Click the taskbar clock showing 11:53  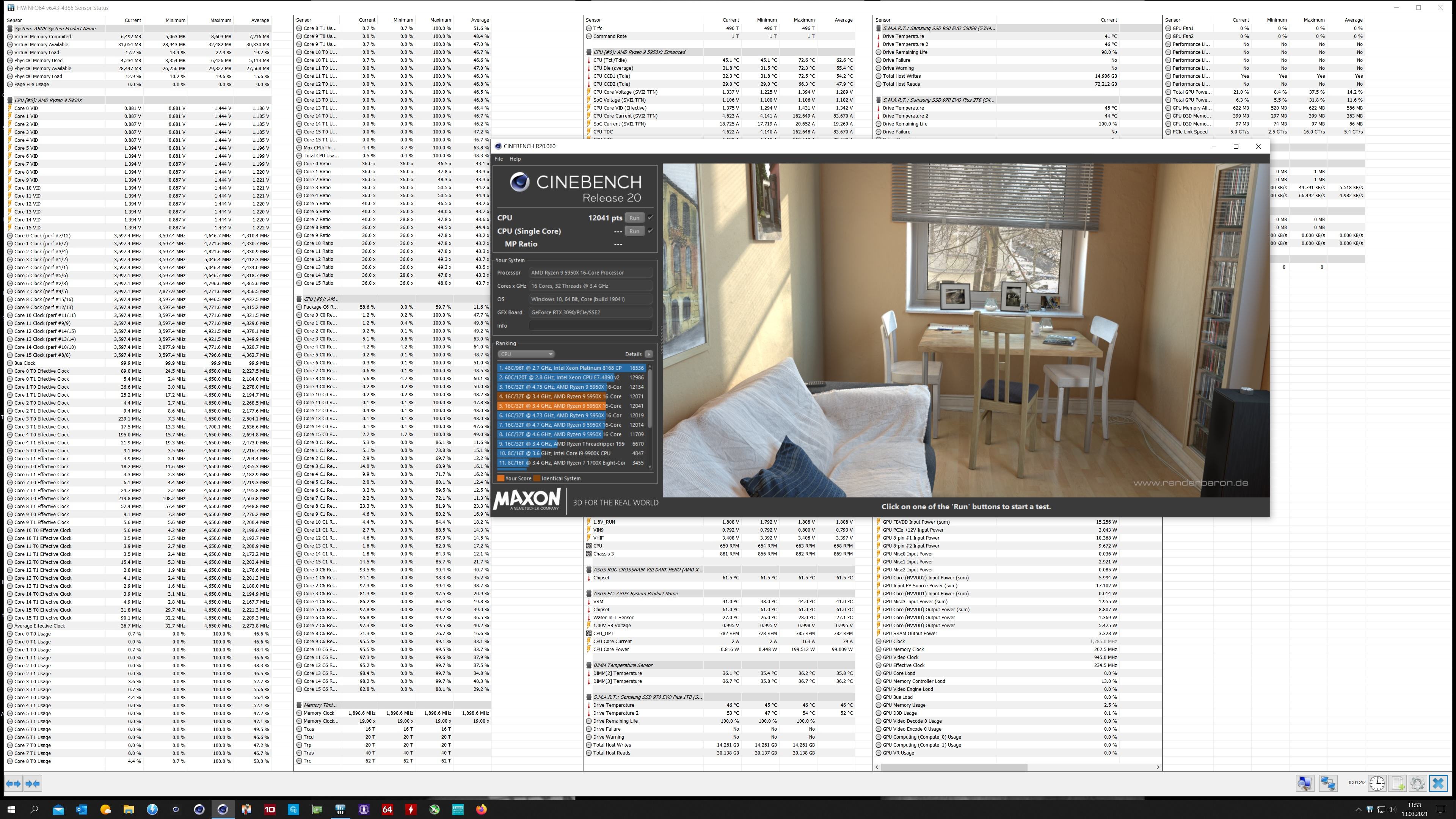(1414, 810)
